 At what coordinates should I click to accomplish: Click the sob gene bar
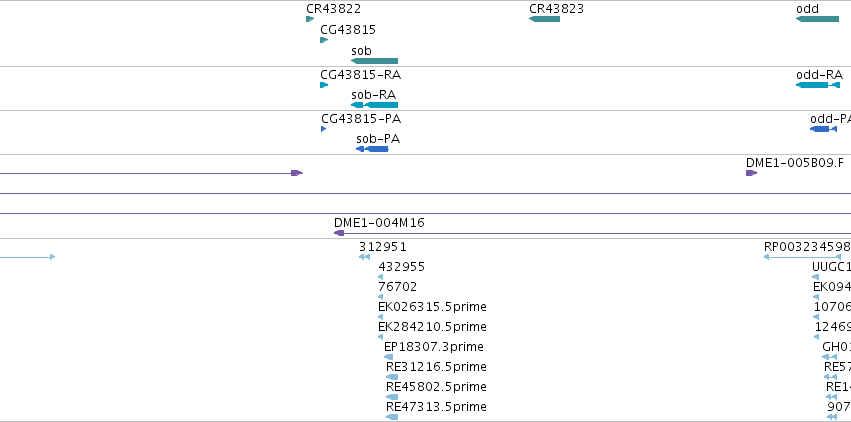point(374,61)
